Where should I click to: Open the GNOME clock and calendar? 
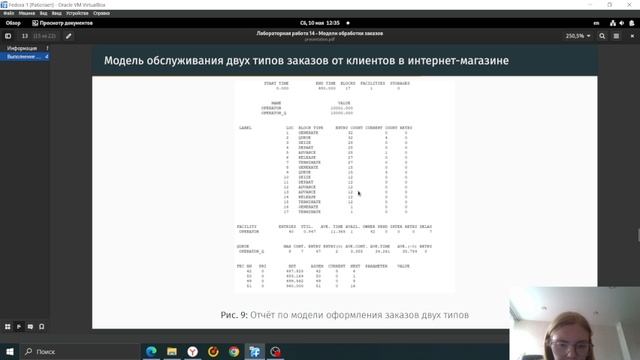[320, 23]
